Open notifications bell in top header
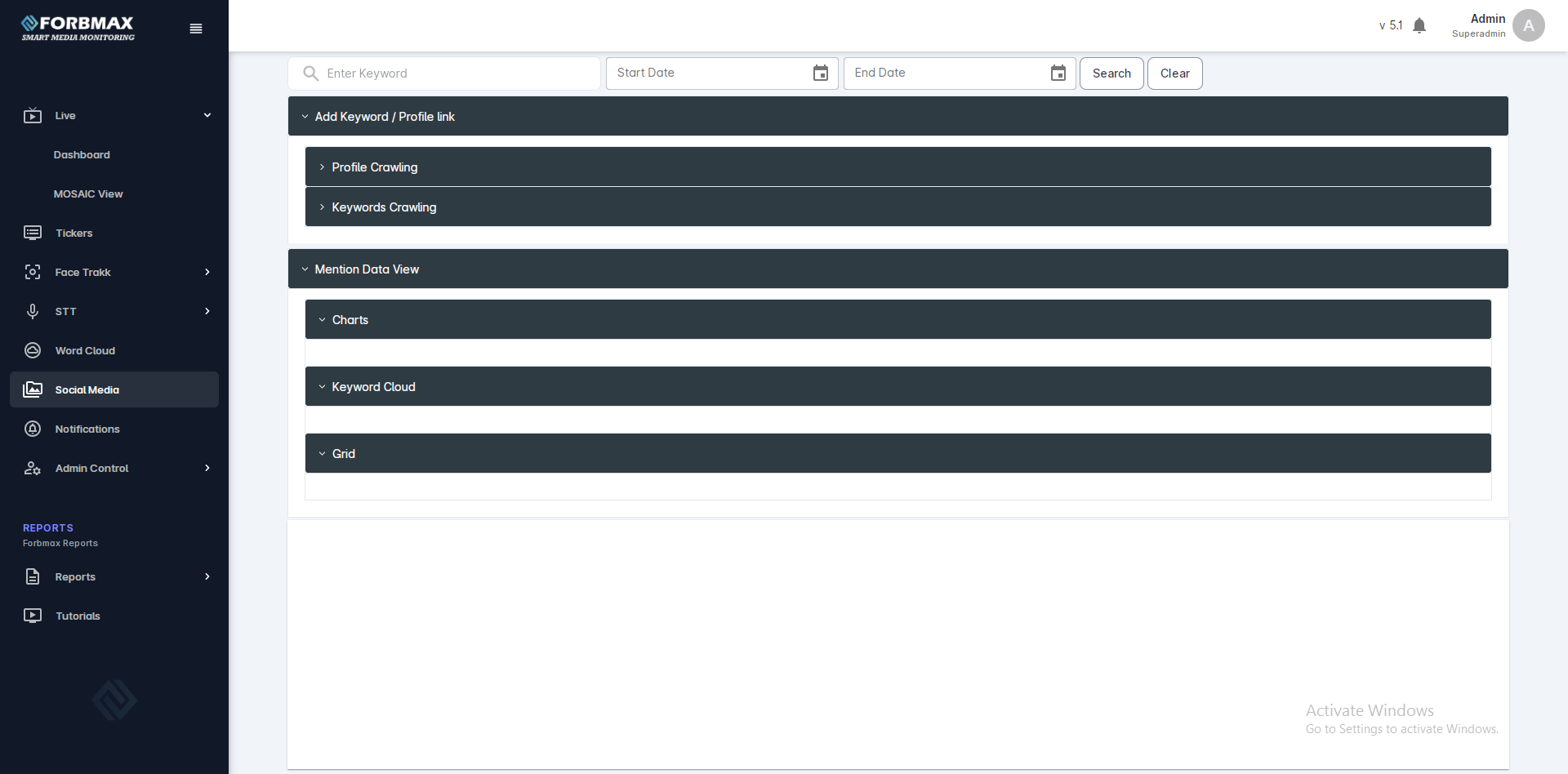 coord(1419,26)
